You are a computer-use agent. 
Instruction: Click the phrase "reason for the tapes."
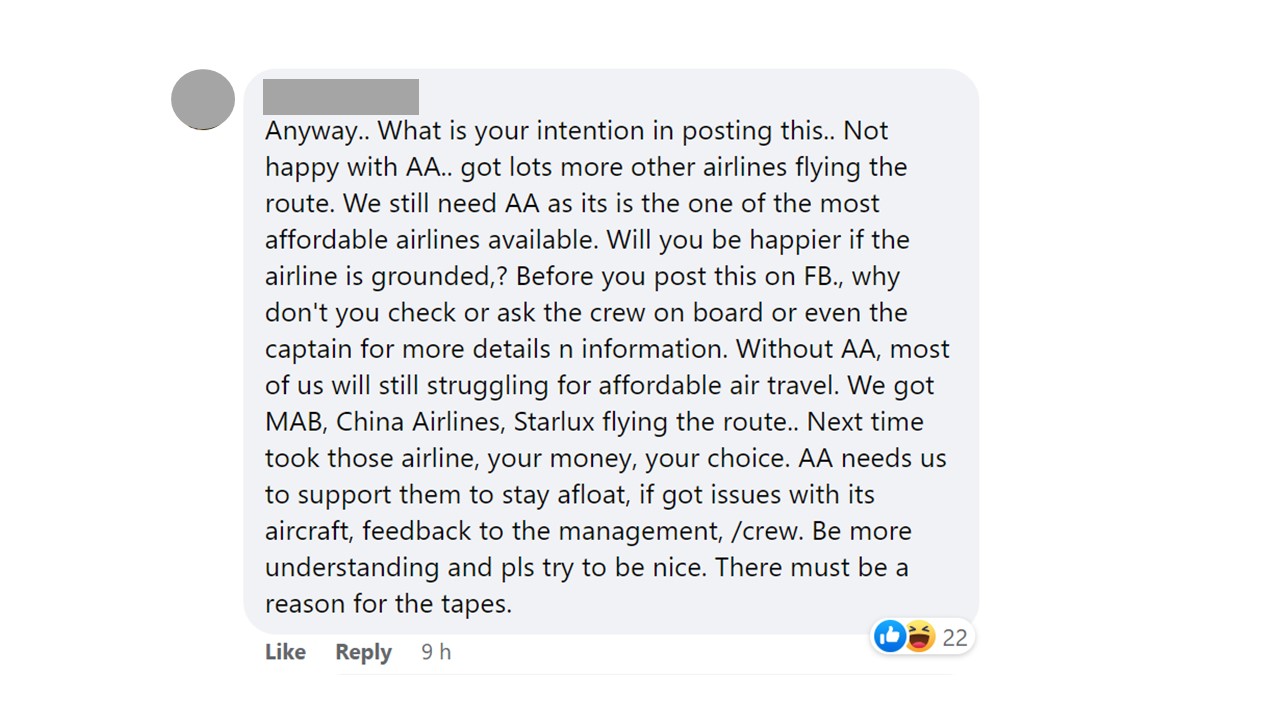[388, 604]
